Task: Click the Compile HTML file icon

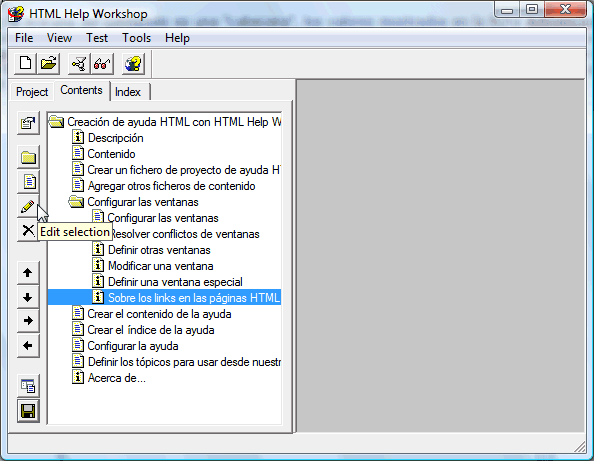Action: (79, 63)
